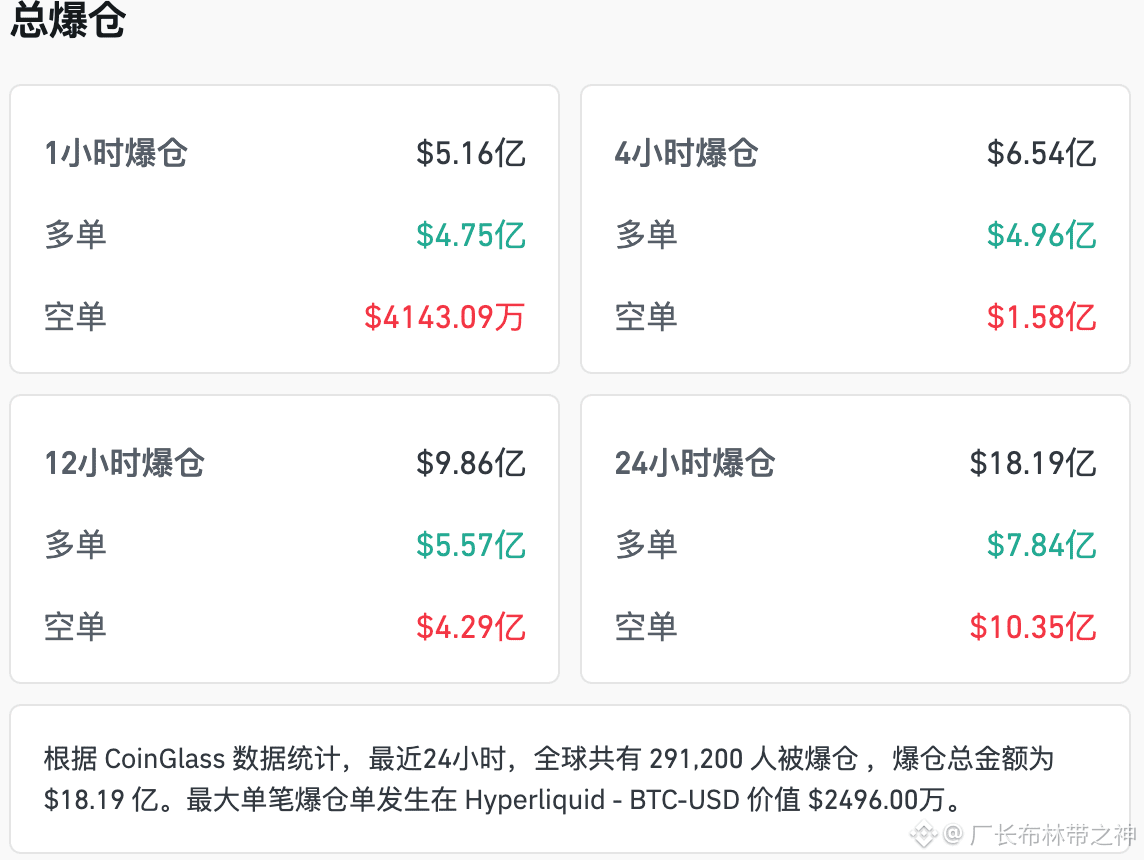Image resolution: width=1144 pixels, height=860 pixels.
Task: Open the 24小时爆仓 card title
Action: click(x=695, y=463)
